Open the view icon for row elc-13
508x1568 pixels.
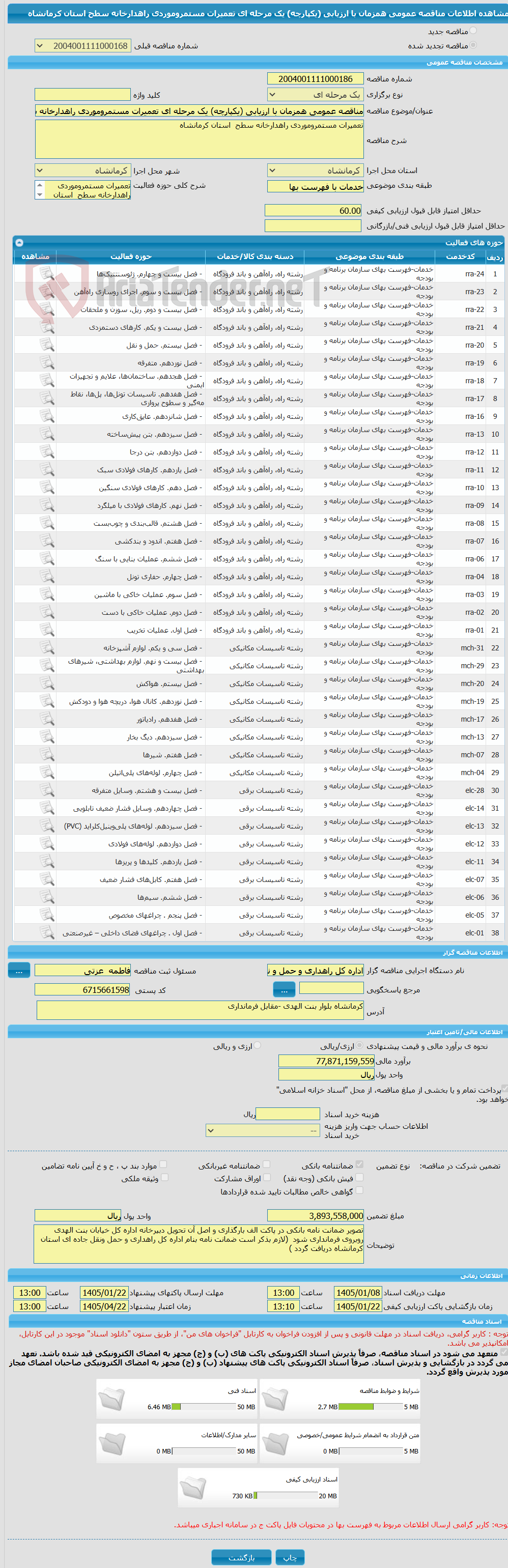[46, 826]
